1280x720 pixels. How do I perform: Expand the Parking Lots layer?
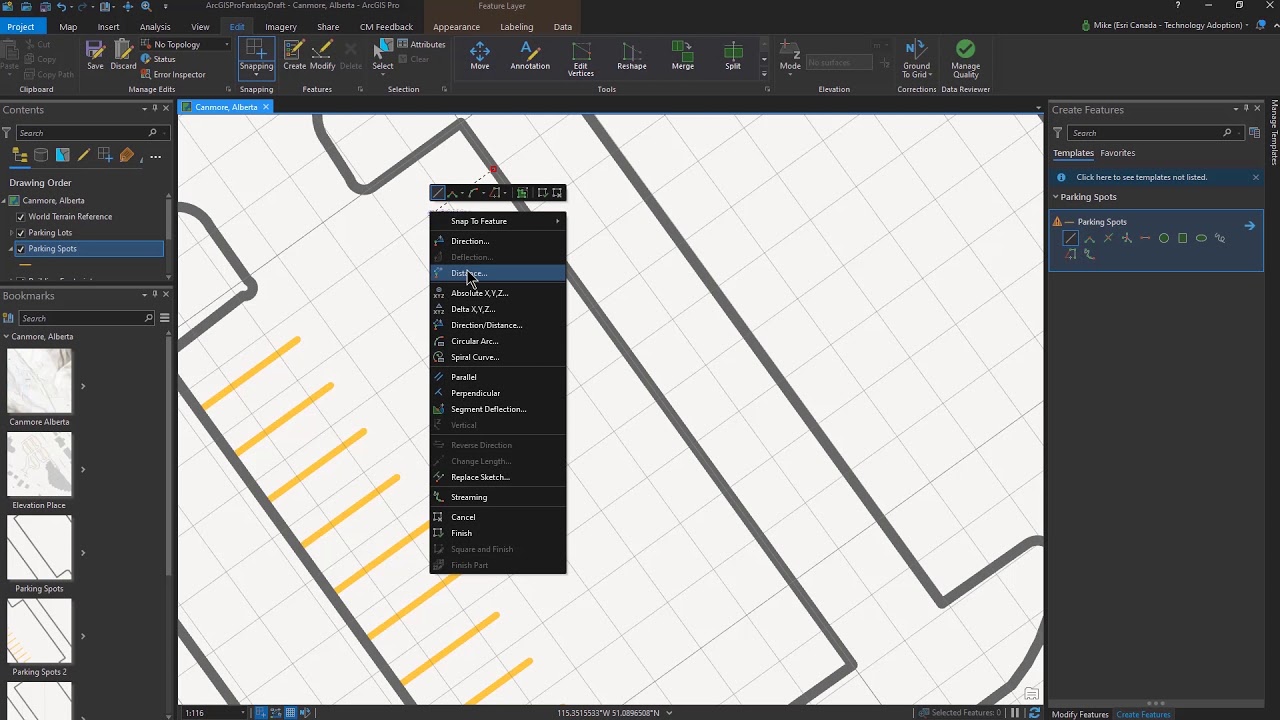[10, 233]
